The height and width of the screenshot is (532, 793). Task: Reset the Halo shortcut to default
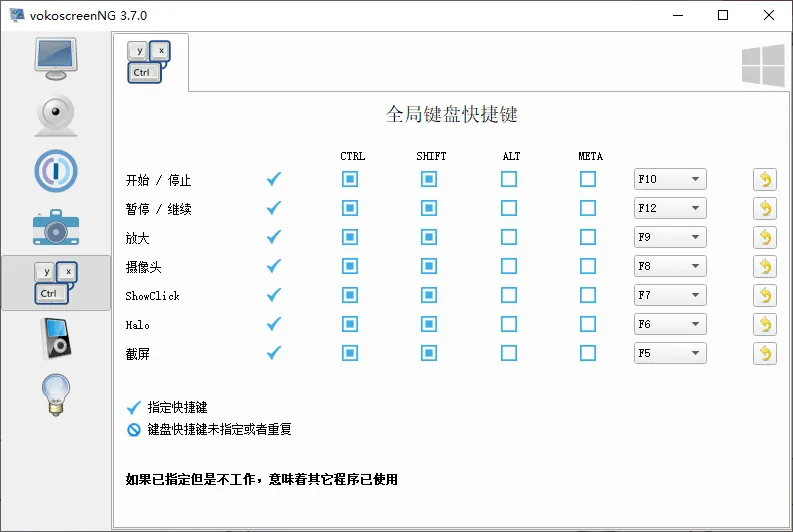[765, 324]
